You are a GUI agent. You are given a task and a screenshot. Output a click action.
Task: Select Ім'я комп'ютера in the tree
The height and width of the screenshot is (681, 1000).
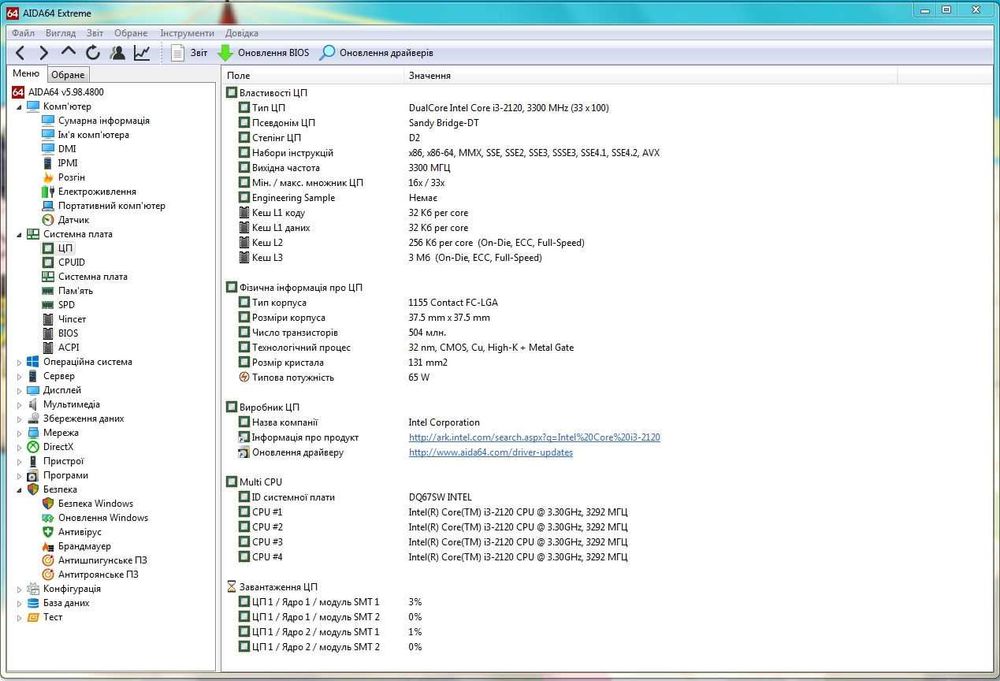tap(93, 135)
